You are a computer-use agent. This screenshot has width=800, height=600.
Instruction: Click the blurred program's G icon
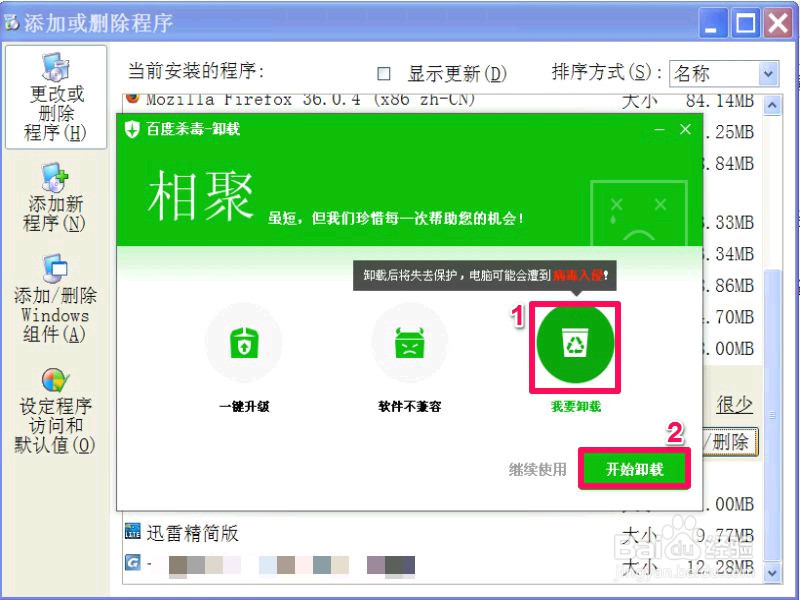click(x=133, y=563)
